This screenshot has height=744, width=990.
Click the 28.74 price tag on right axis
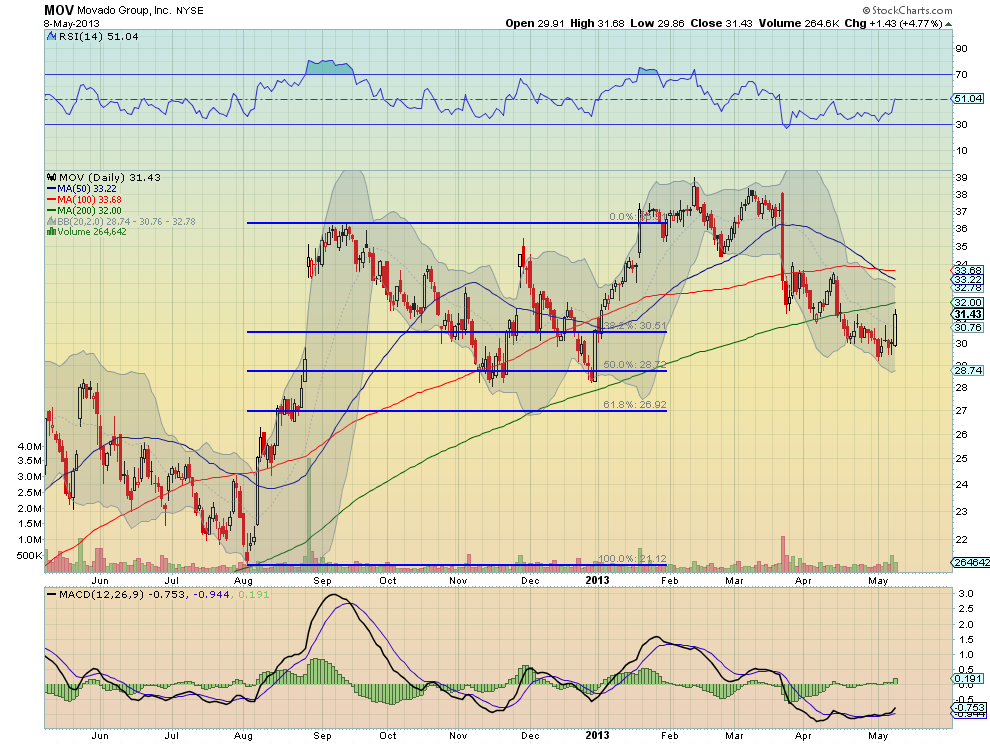(967, 371)
